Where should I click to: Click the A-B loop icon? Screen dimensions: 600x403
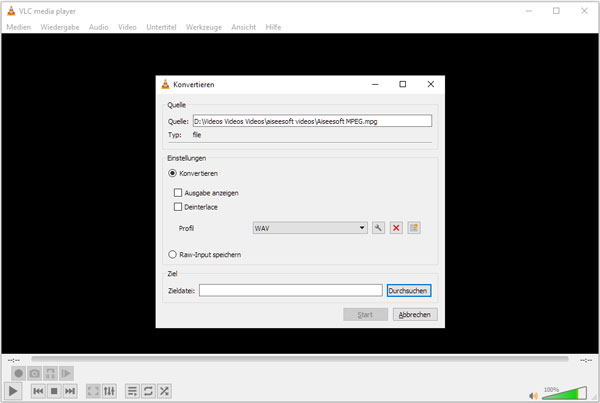click(50, 373)
